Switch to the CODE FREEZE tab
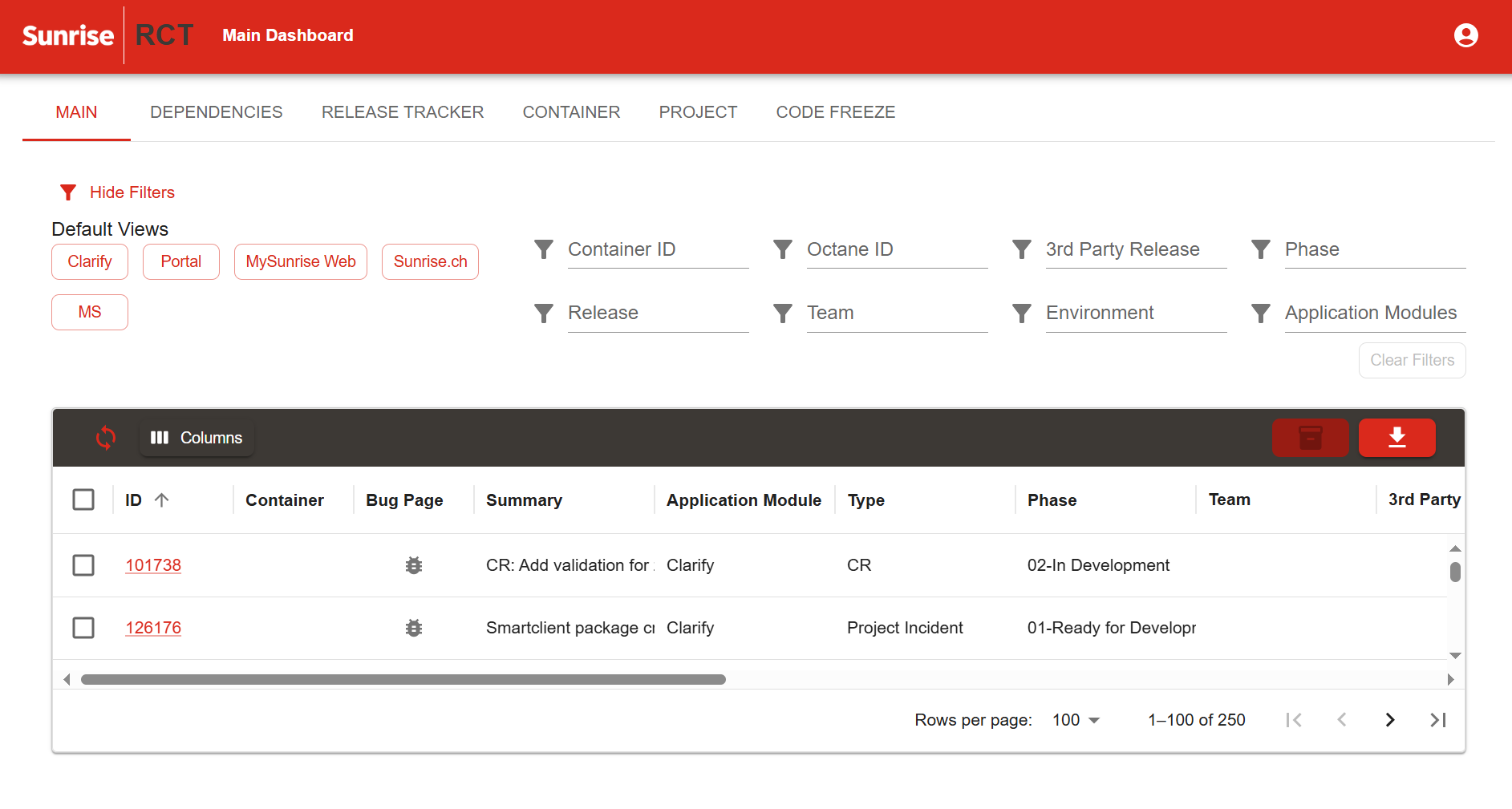The height and width of the screenshot is (809, 1512). coord(836,112)
